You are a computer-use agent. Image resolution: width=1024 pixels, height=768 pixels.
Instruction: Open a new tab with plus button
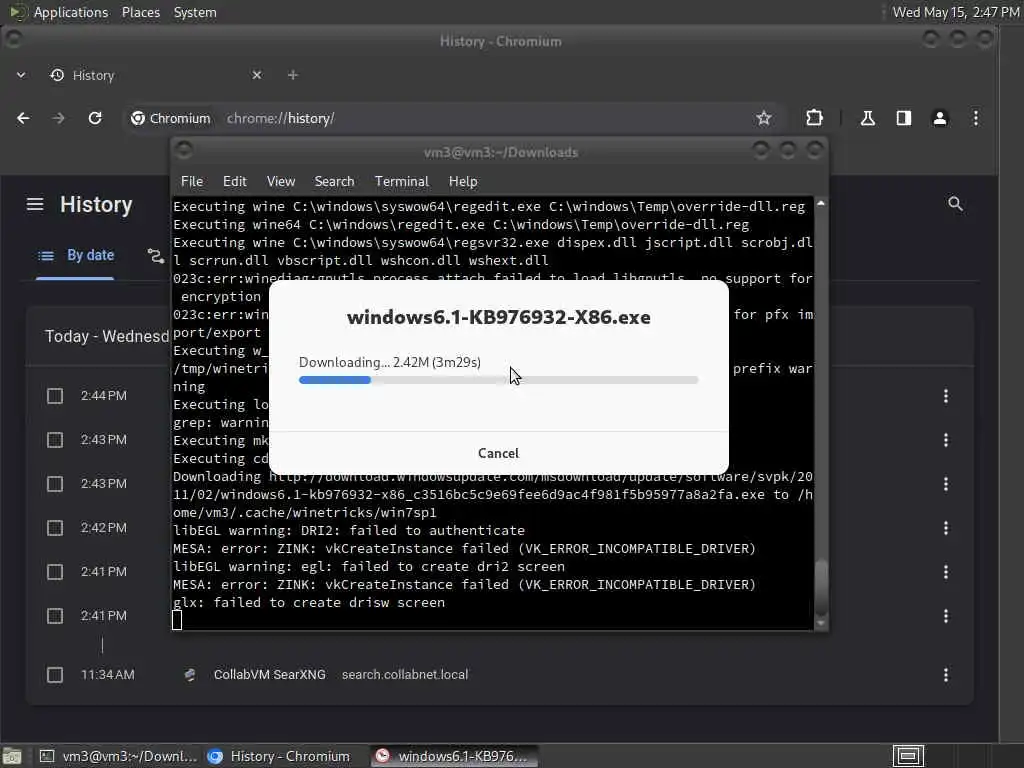click(x=293, y=75)
